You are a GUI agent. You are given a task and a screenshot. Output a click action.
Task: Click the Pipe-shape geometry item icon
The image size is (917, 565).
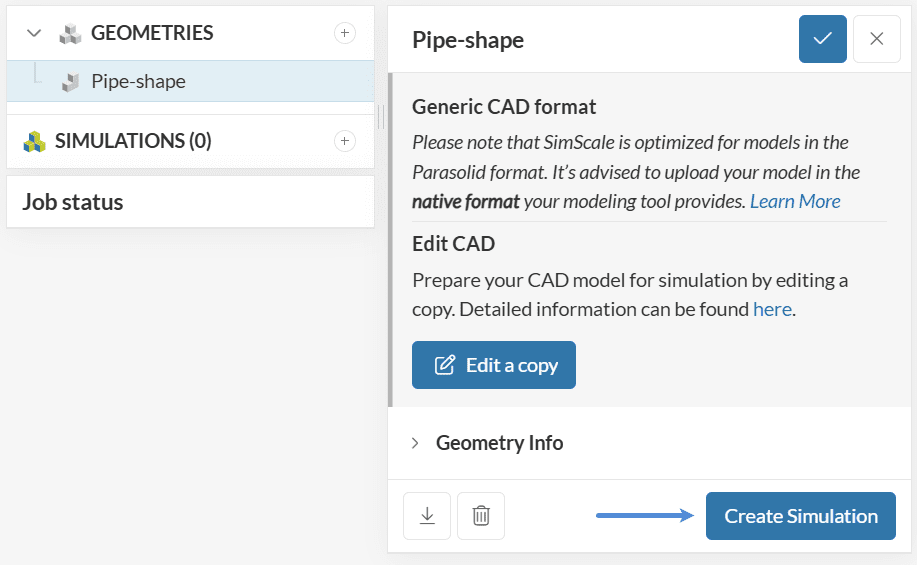point(70,82)
